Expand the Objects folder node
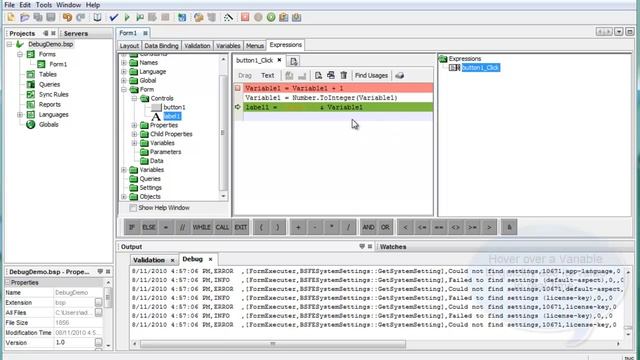The image size is (640, 360). pyautogui.click(x=124, y=197)
